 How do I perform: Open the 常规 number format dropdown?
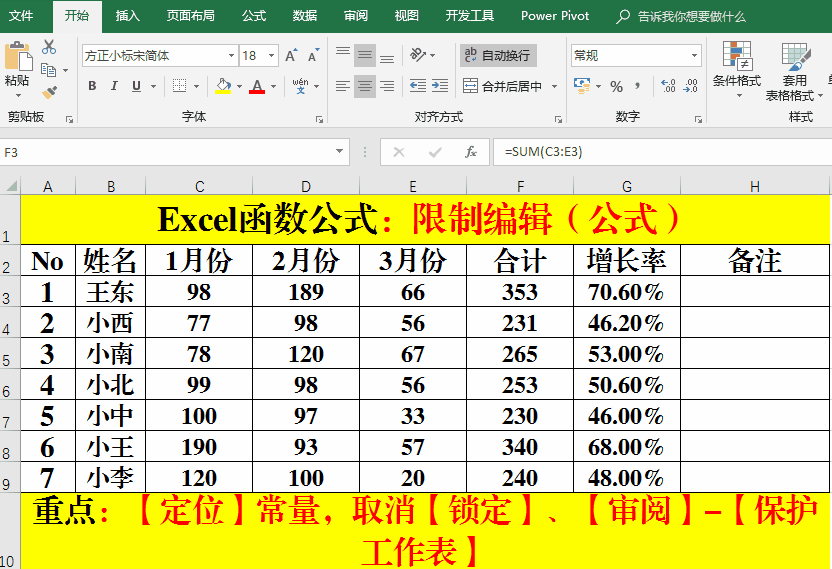click(x=694, y=55)
